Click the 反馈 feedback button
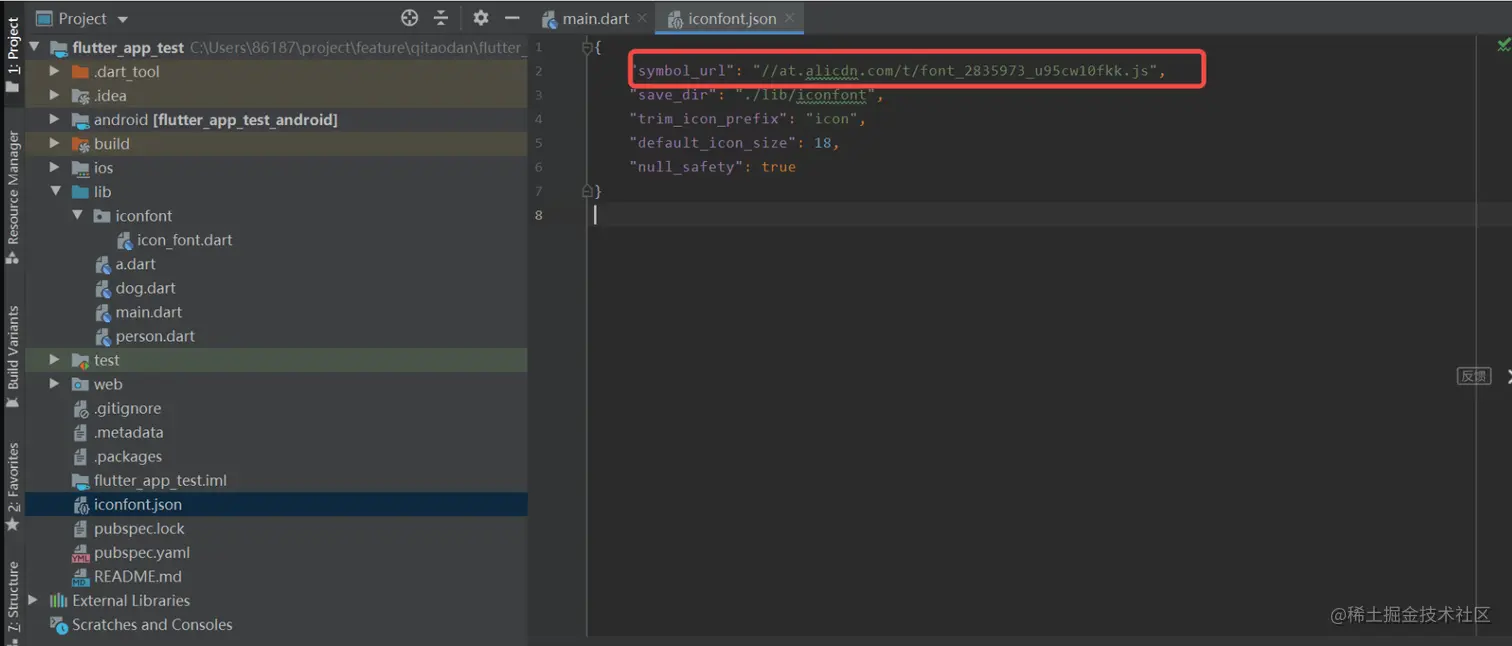Image resolution: width=1512 pixels, height=646 pixels. coord(1474,376)
